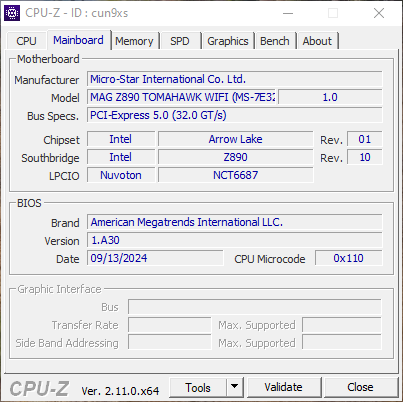Image resolution: width=403 pixels, height=402 pixels.
Task: Click the Model field MAG Z890 TOMAHAWK
Action: pos(182,97)
